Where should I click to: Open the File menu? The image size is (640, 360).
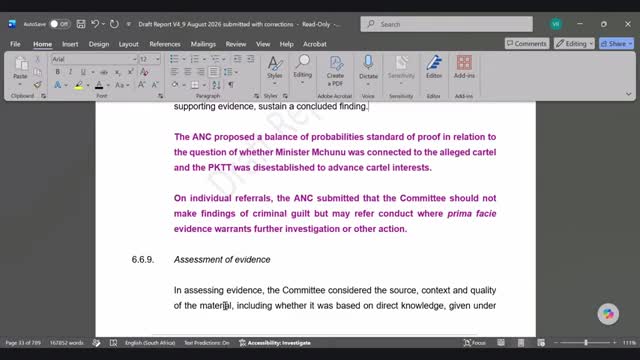tap(15, 44)
